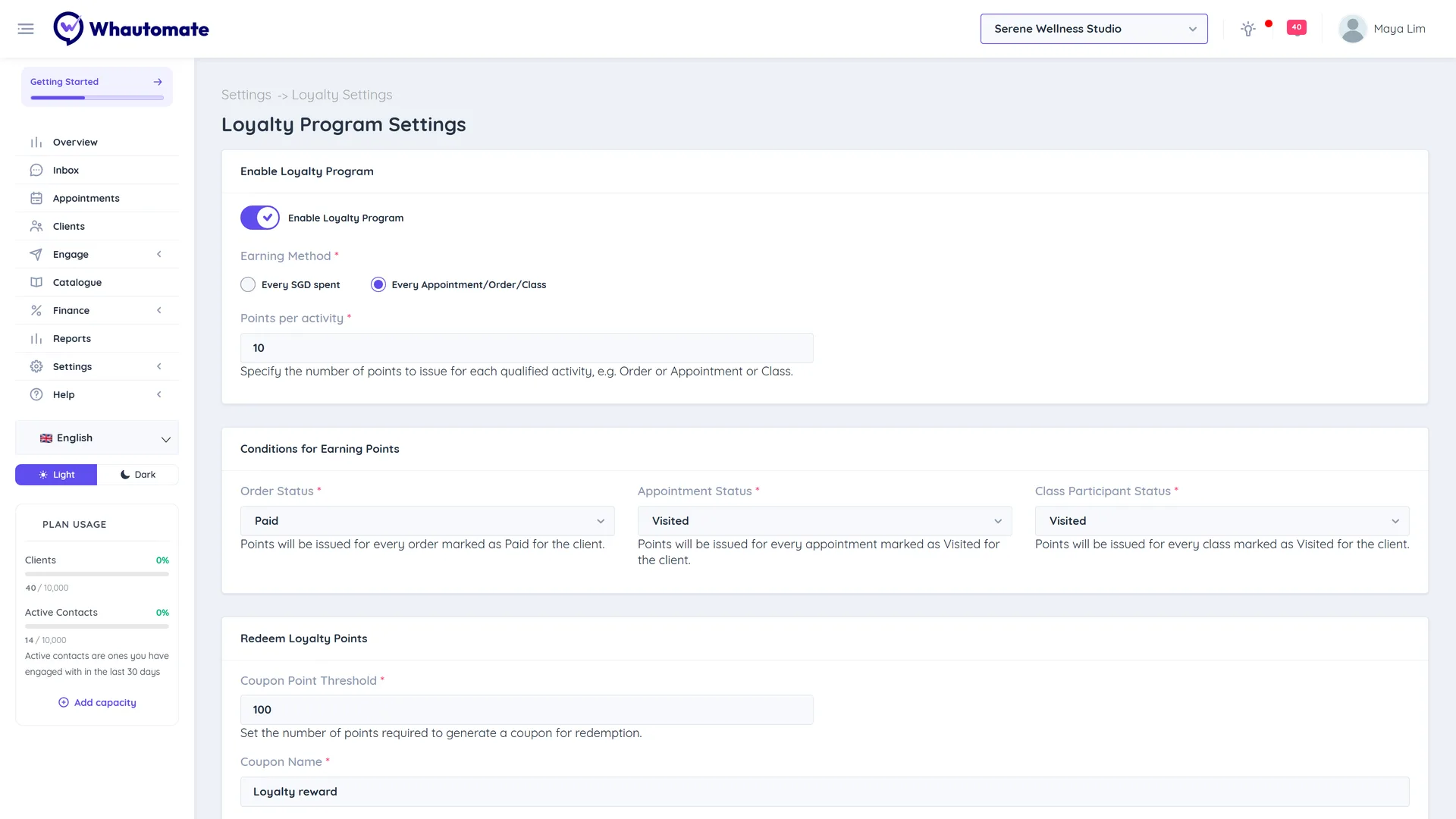Click the Reports chart icon
Image resolution: width=1456 pixels, height=819 pixels.
tap(36, 339)
